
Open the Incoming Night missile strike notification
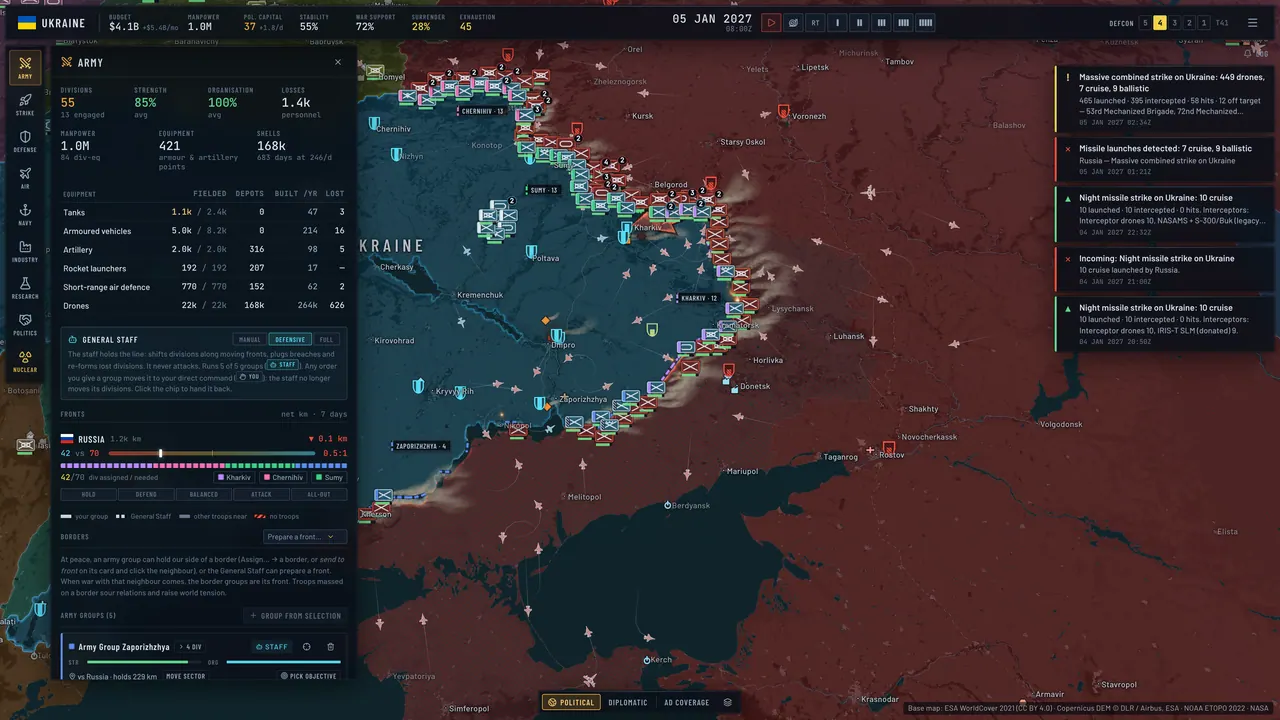point(1164,270)
